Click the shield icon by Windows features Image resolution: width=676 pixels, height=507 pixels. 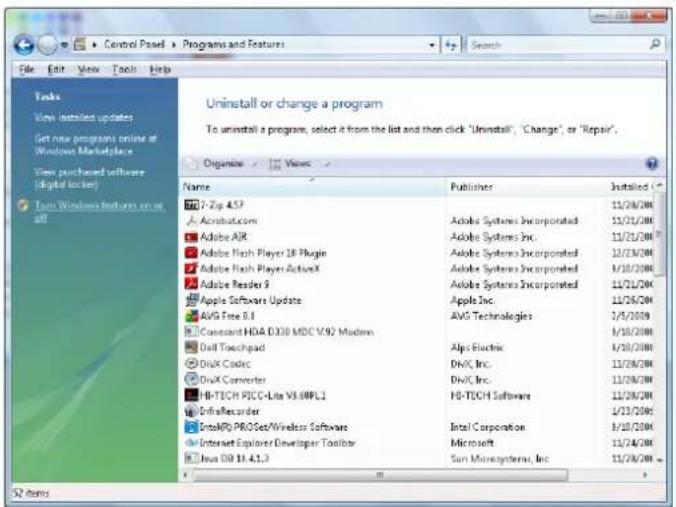pyautogui.click(x=23, y=205)
